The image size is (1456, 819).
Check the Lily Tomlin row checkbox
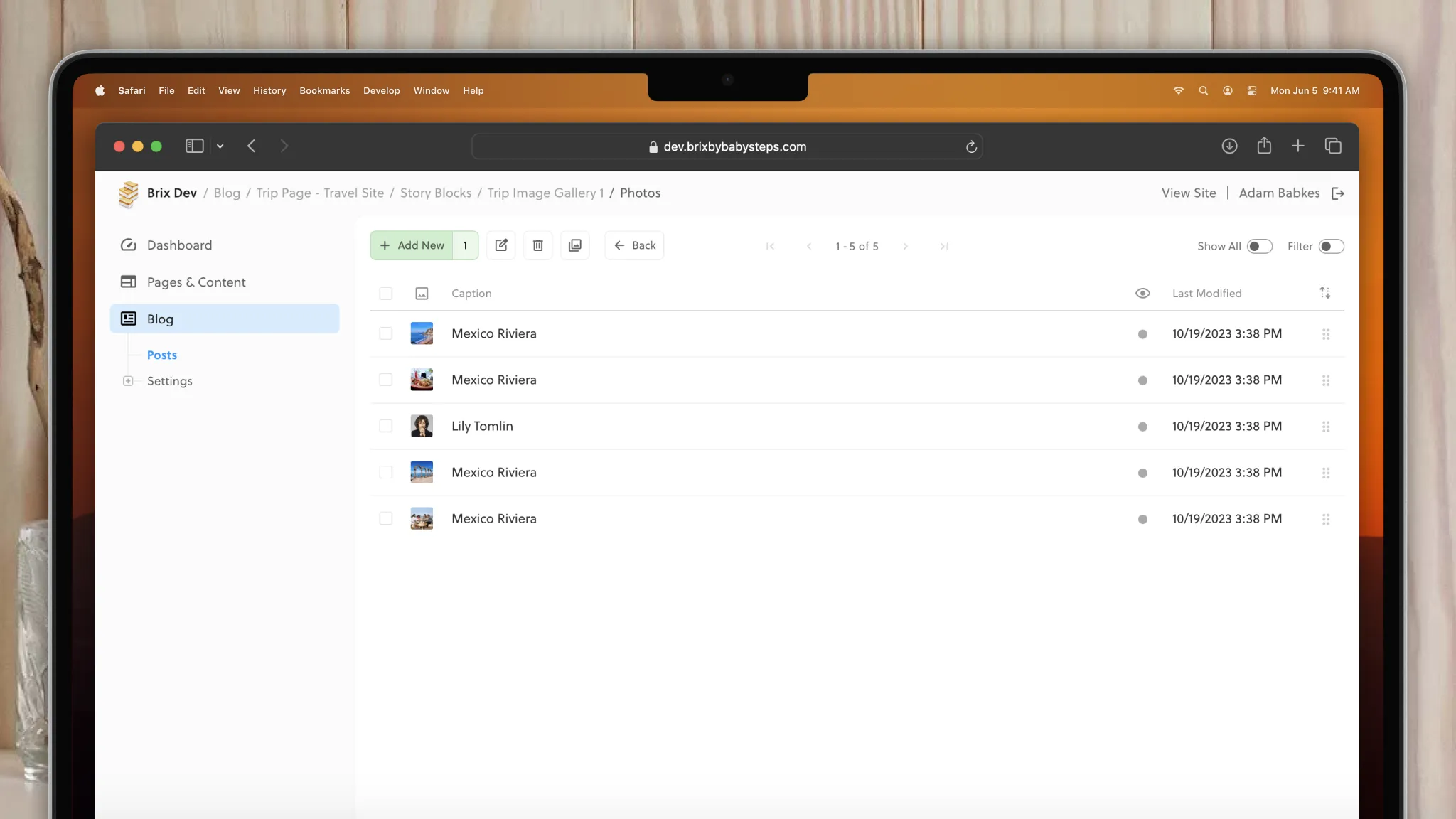pyautogui.click(x=385, y=426)
